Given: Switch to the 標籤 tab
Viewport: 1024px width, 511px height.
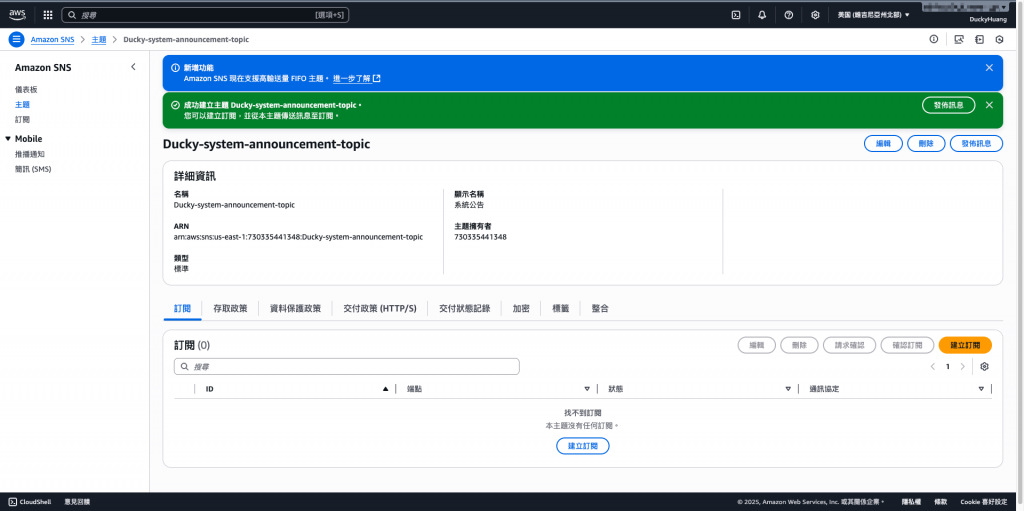Looking at the screenshot, I should (x=560, y=308).
